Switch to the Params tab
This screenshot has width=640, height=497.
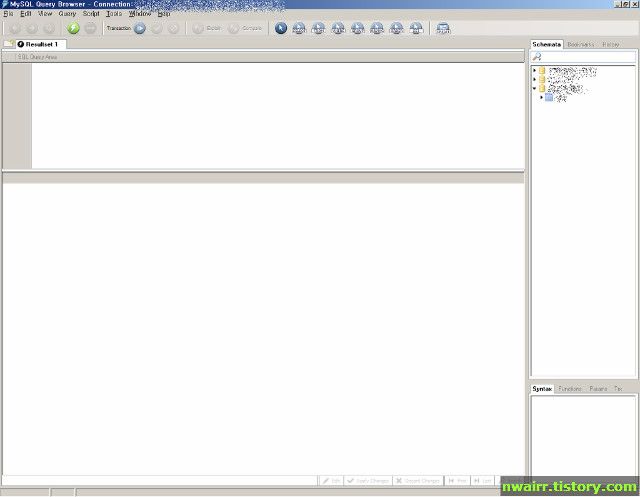pos(598,389)
